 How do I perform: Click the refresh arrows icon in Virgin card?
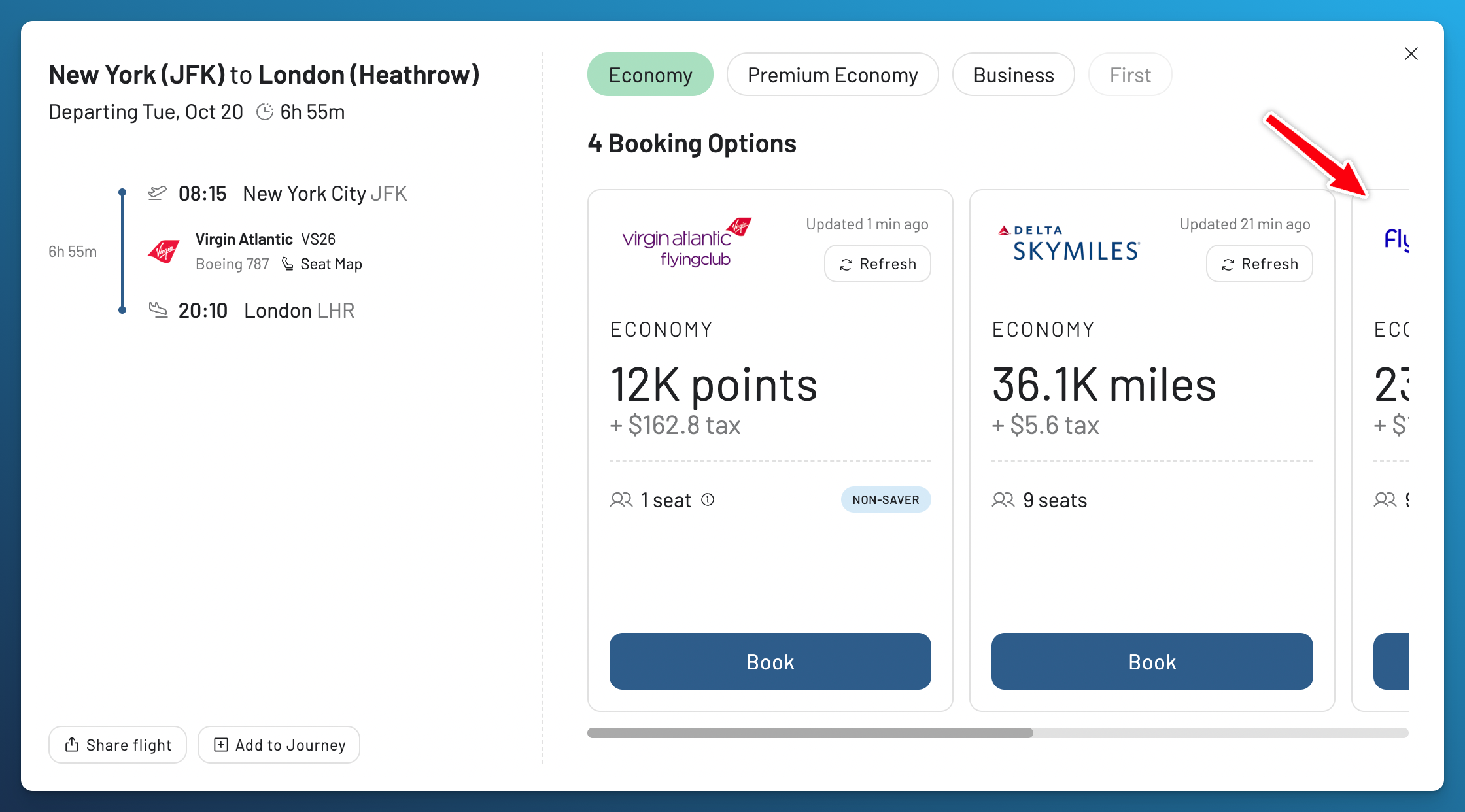pyautogui.click(x=846, y=264)
